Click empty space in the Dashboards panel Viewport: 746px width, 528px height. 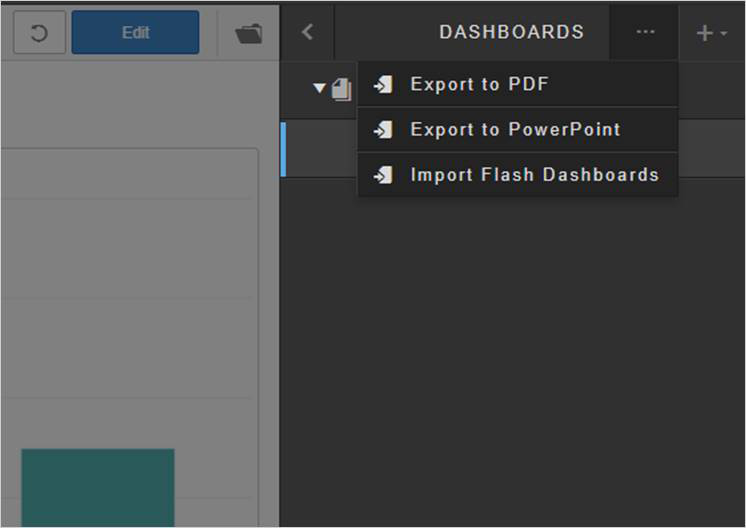click(x=510, y=360)
